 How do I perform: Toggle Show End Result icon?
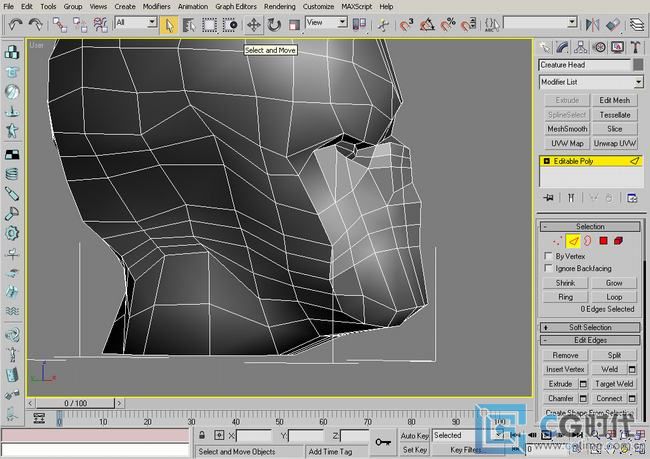tap(571, 198)
